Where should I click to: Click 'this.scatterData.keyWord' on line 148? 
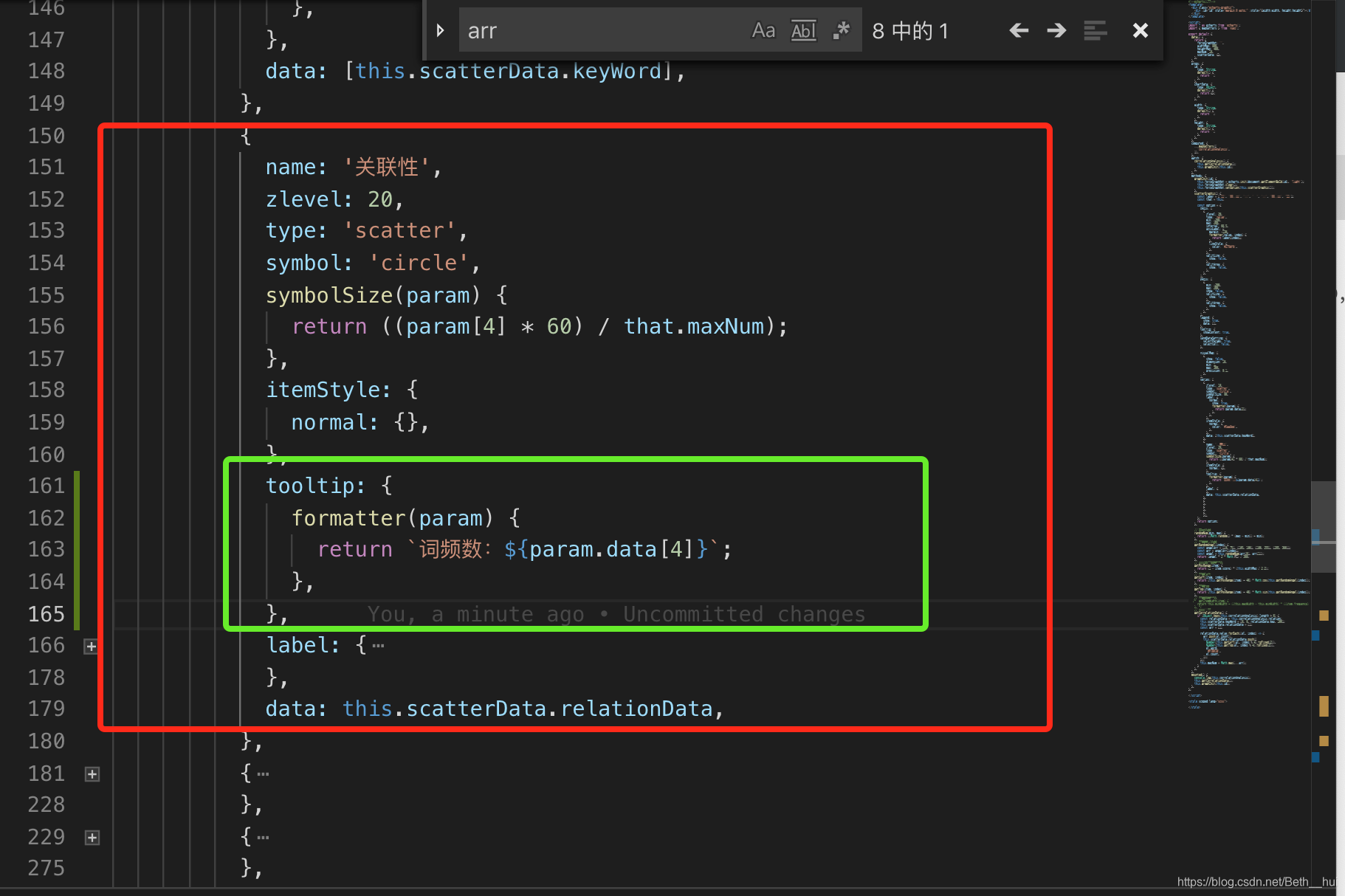pyautogui.click(x=508, y=71)
